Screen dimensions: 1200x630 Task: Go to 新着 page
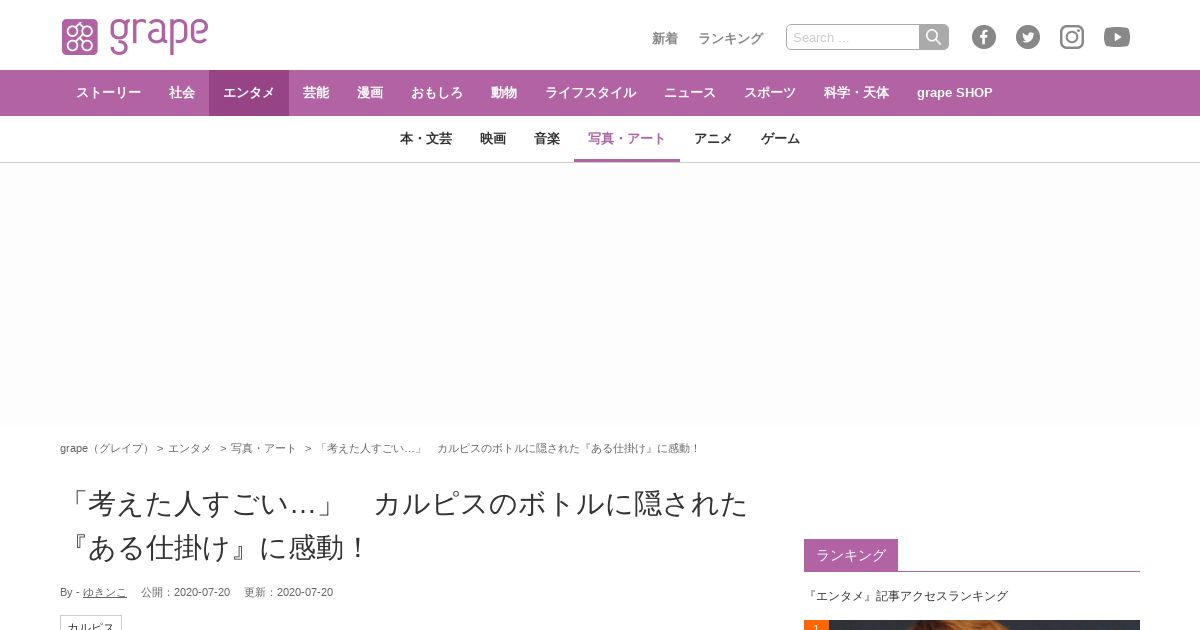pyautogui.click(x=665, y=38)
